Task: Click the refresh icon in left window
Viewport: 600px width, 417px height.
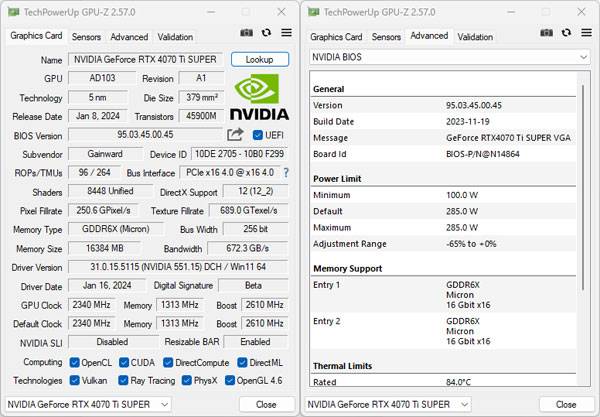Action: point(266,33)
